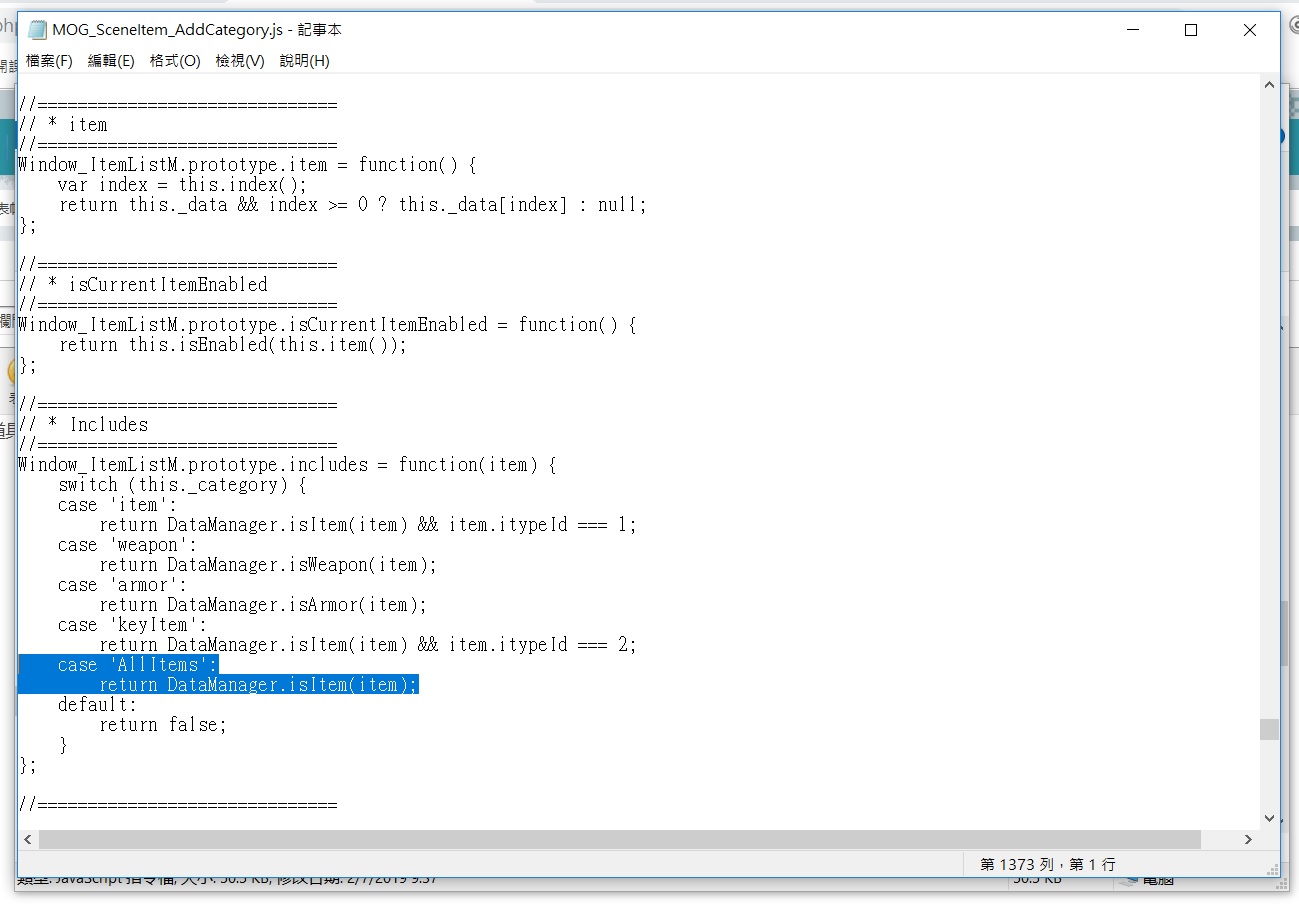Click the status bar text "第 1373 列，第 1 行"
Image resolution: width=1299 pixels, height=909 pixels.
pos(1047,864)
